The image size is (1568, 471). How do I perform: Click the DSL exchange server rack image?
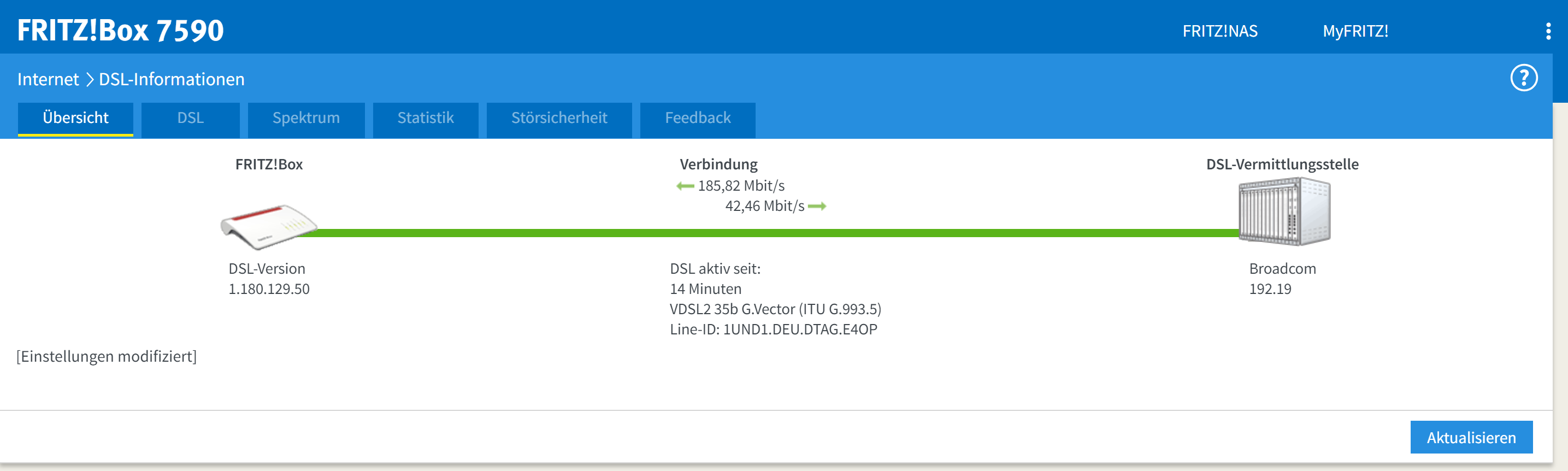pos(1284,211)
